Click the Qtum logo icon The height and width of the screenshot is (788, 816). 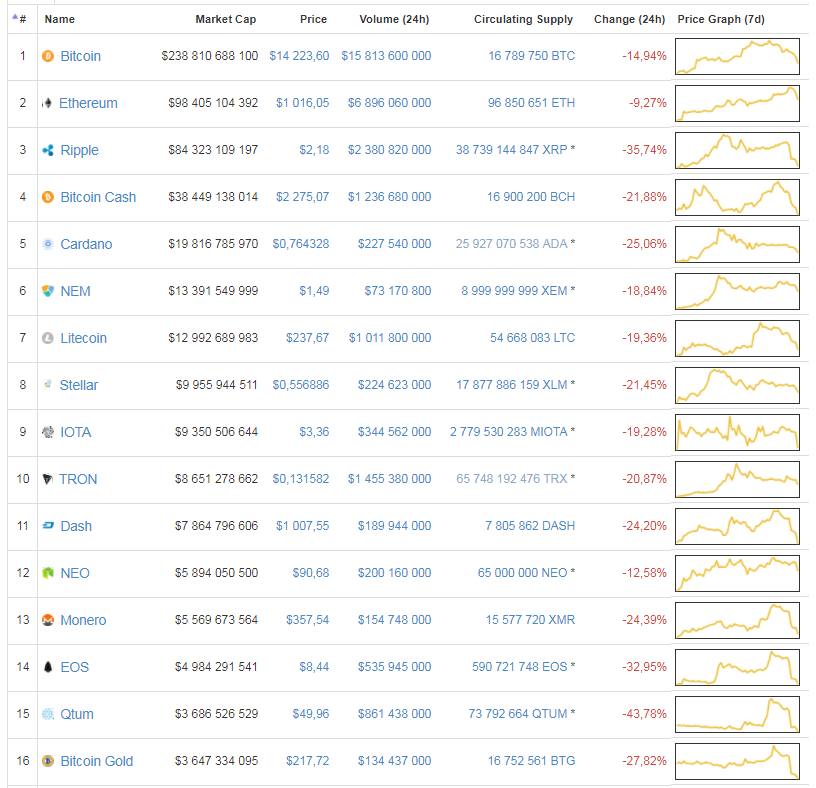pyautogui.click(x=48, y=714)
